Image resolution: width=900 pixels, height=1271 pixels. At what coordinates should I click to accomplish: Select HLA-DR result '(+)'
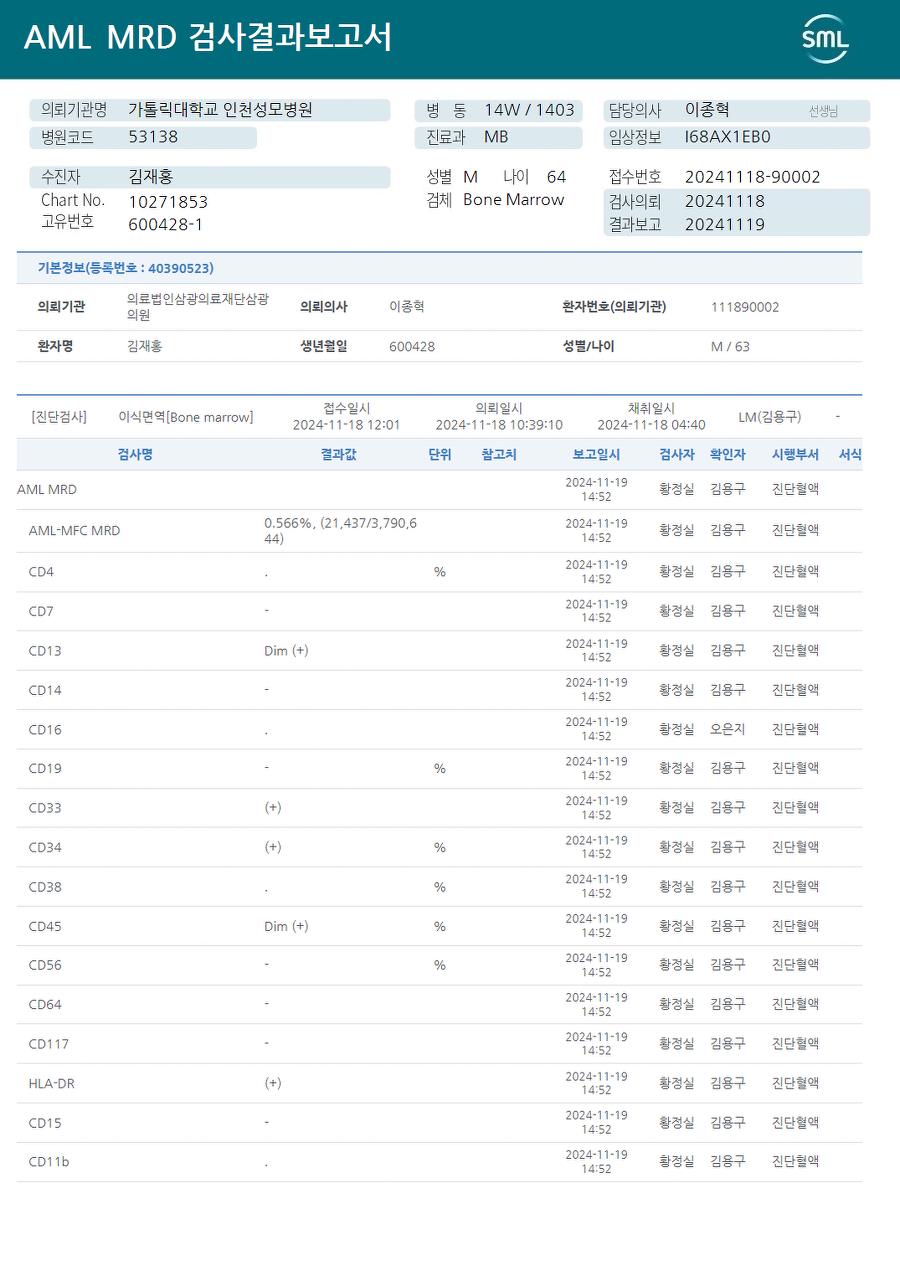pos(273,1083)
